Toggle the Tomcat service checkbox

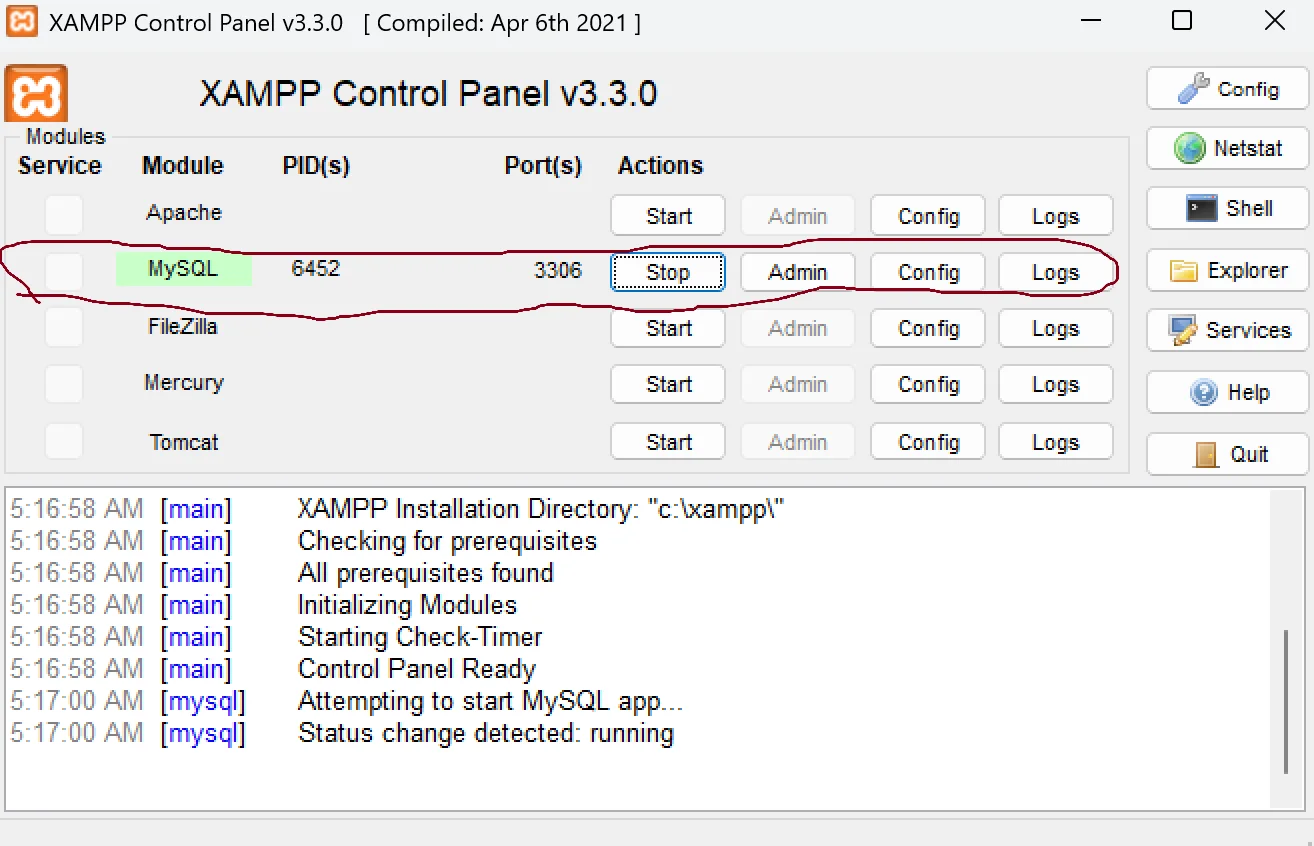click(x=64, y=441)
